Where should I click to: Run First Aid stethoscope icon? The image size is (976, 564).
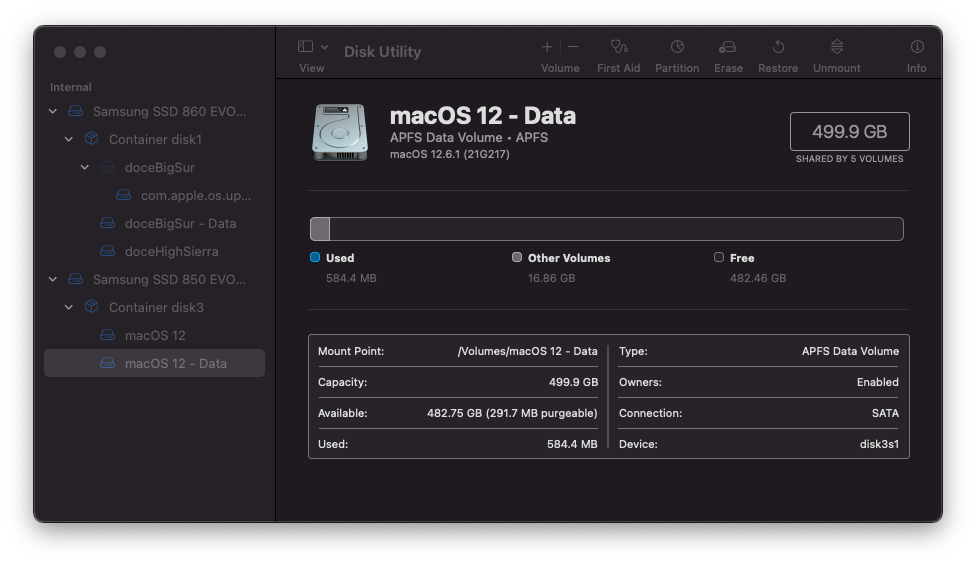(x=619, y=47)
